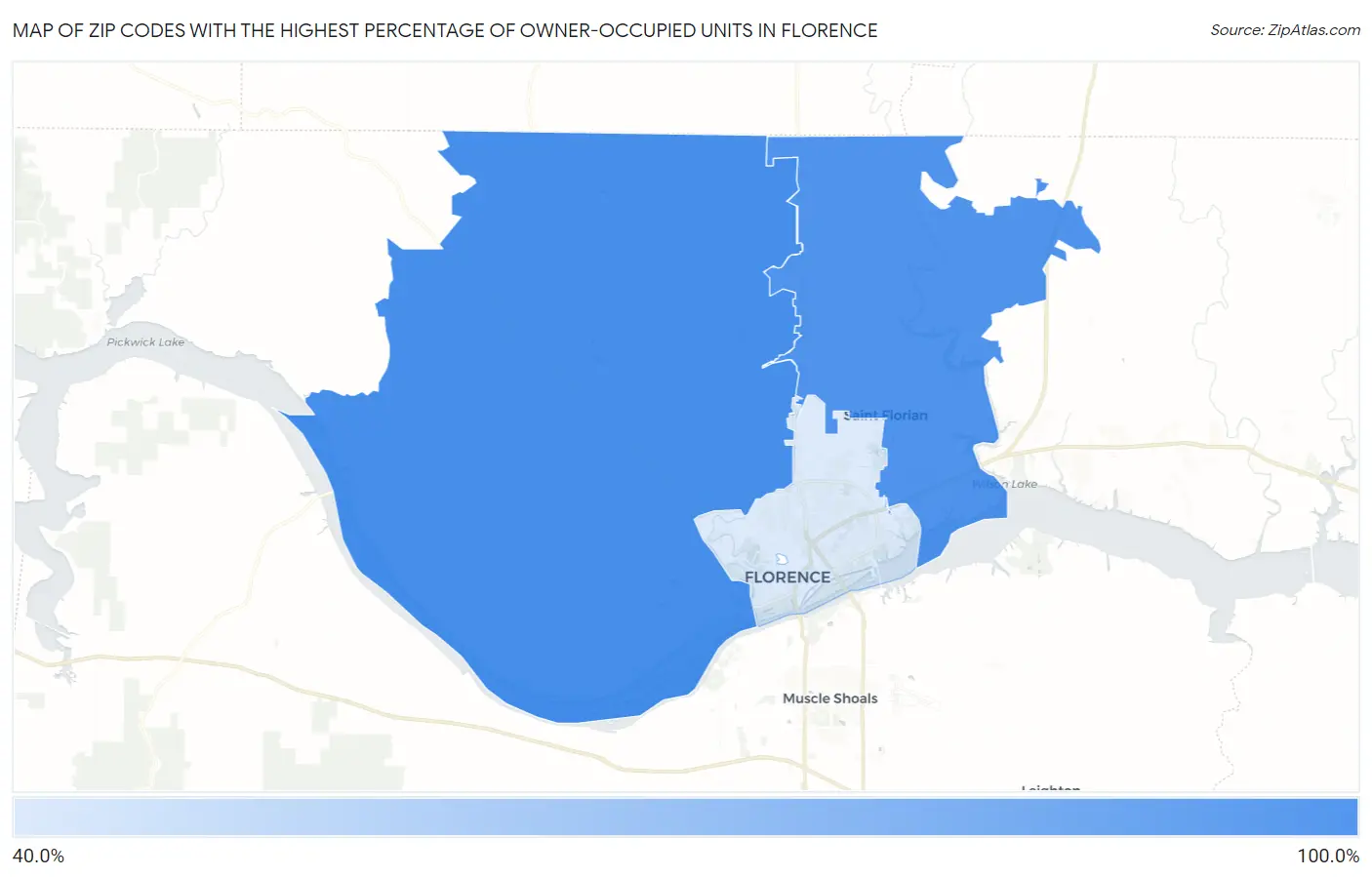
Task: Click the 100.0% legend maximum label
Action: tap(1328, 857)
